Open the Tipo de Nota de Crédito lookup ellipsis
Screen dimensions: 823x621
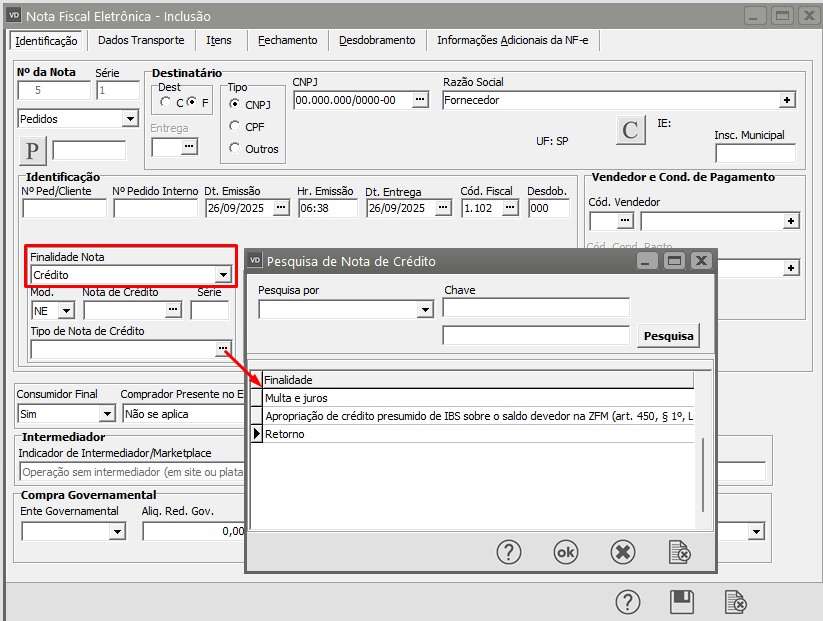pyautogui.click(x=221, y=349)
